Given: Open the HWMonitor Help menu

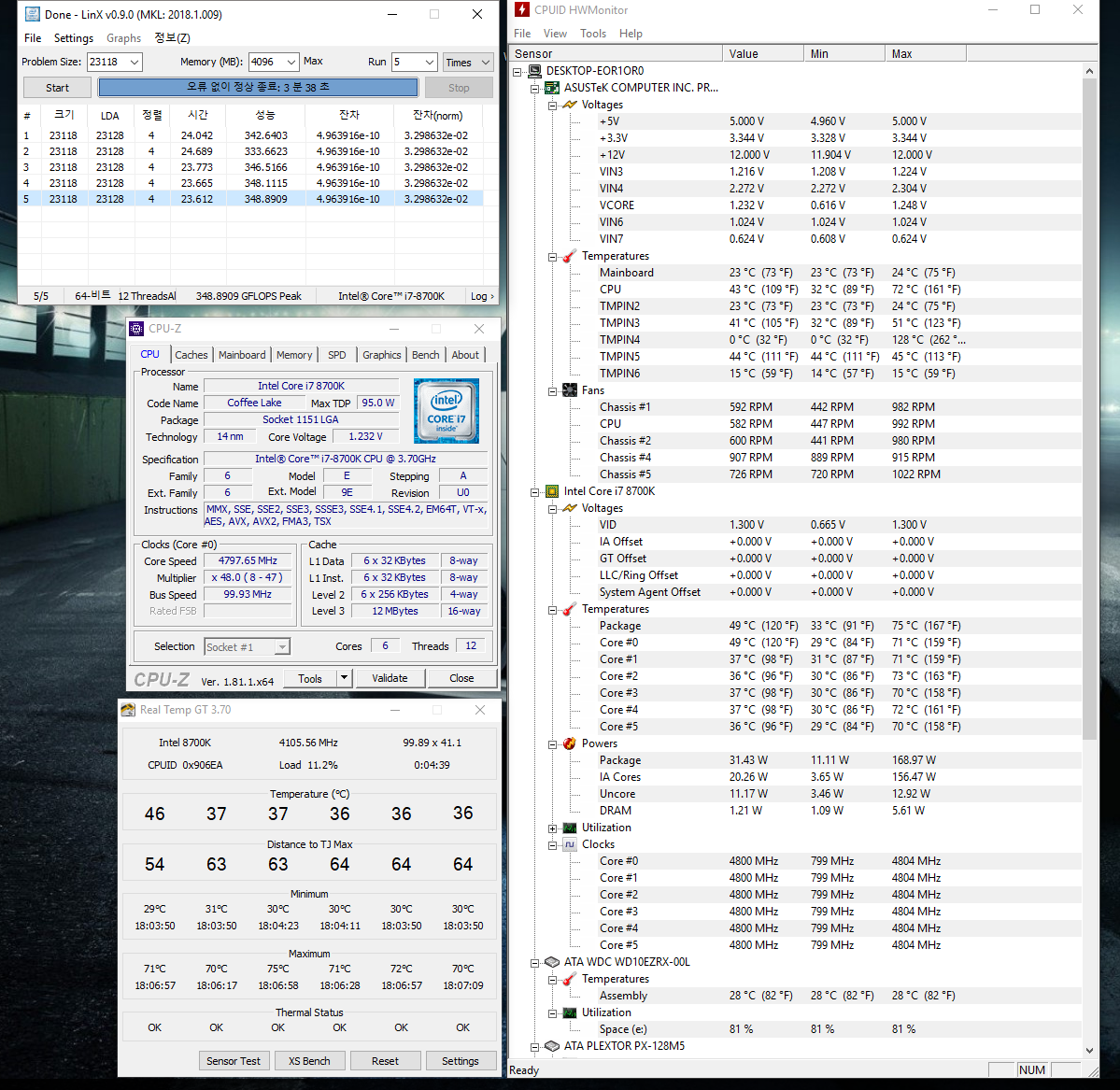Looking at the screenshot, I should (631, 34).
